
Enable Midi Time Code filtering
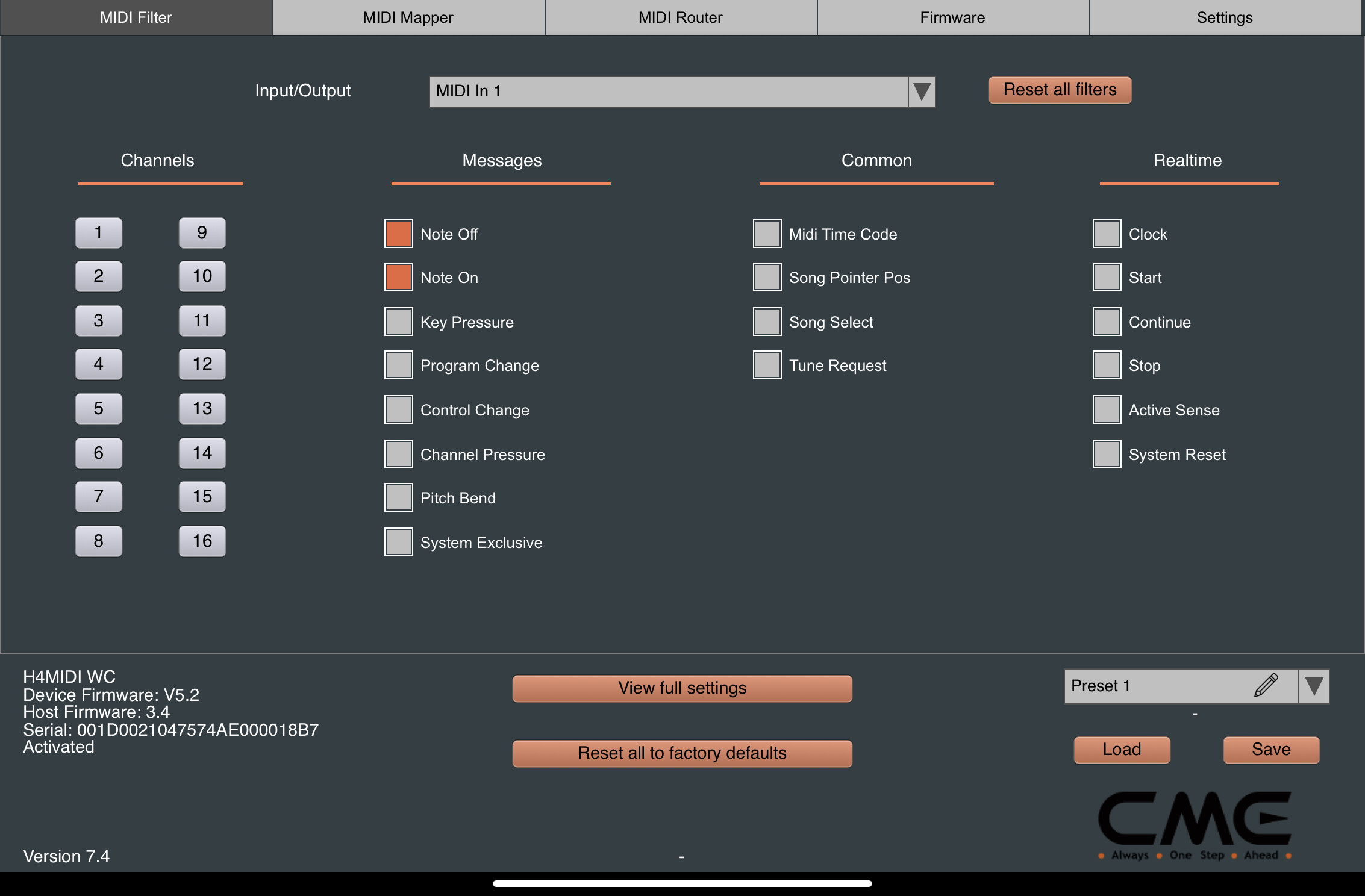point(767,234)
